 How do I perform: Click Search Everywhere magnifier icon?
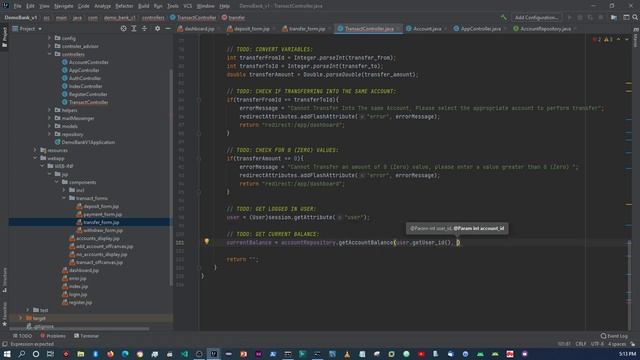[x=635, y=18]
